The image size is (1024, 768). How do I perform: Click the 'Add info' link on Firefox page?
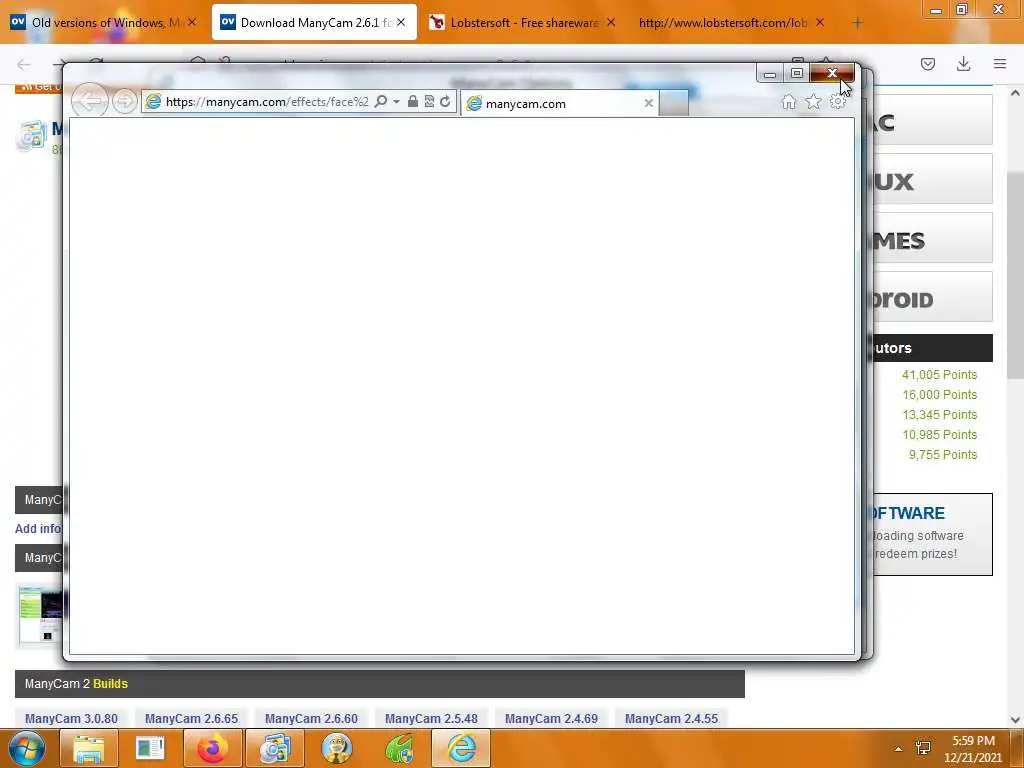(39, 528)
